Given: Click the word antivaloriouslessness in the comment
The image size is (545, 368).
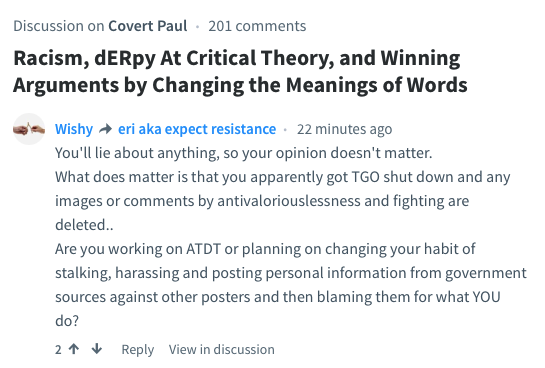Looking at the screenshot, I should coord(289,201).
